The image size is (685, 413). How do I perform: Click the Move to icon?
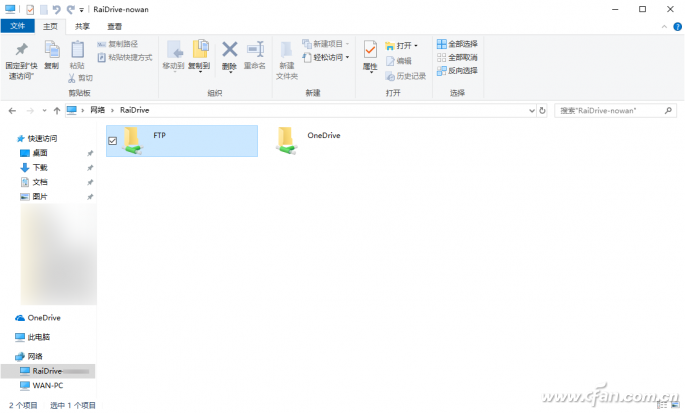tap(174, 50)
